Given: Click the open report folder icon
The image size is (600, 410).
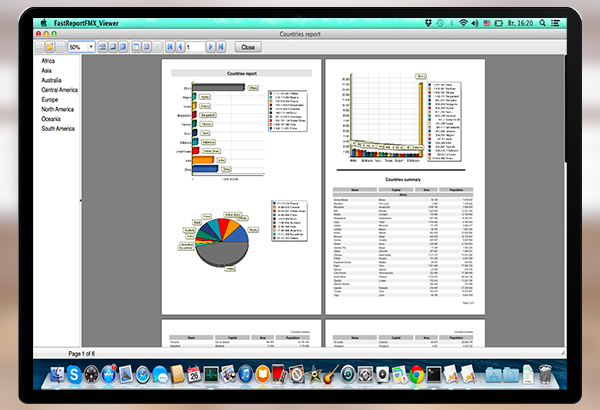Looking at the screenshot, I should (x=49, y=46).
